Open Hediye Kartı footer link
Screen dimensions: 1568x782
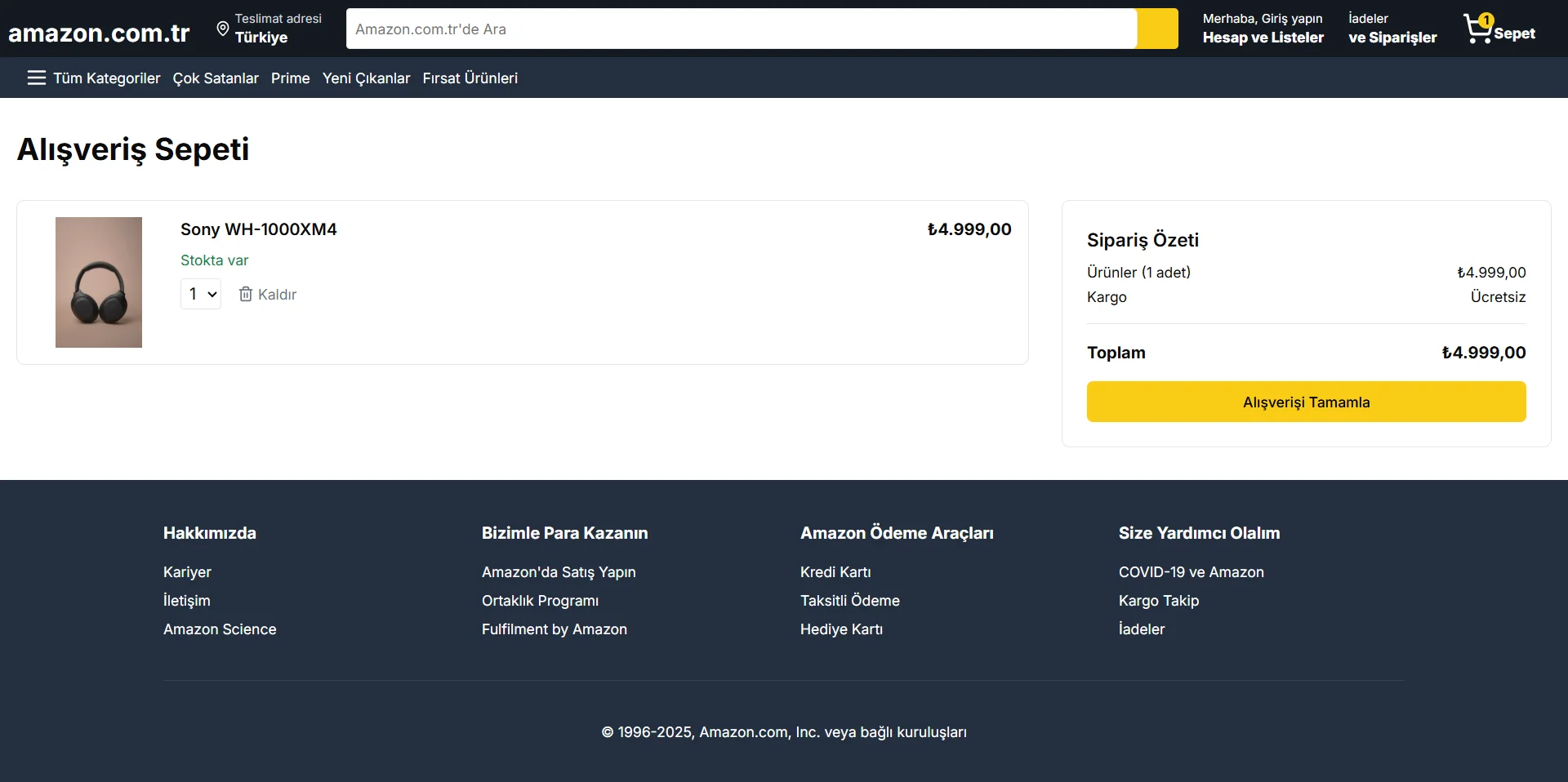point(841,629)
